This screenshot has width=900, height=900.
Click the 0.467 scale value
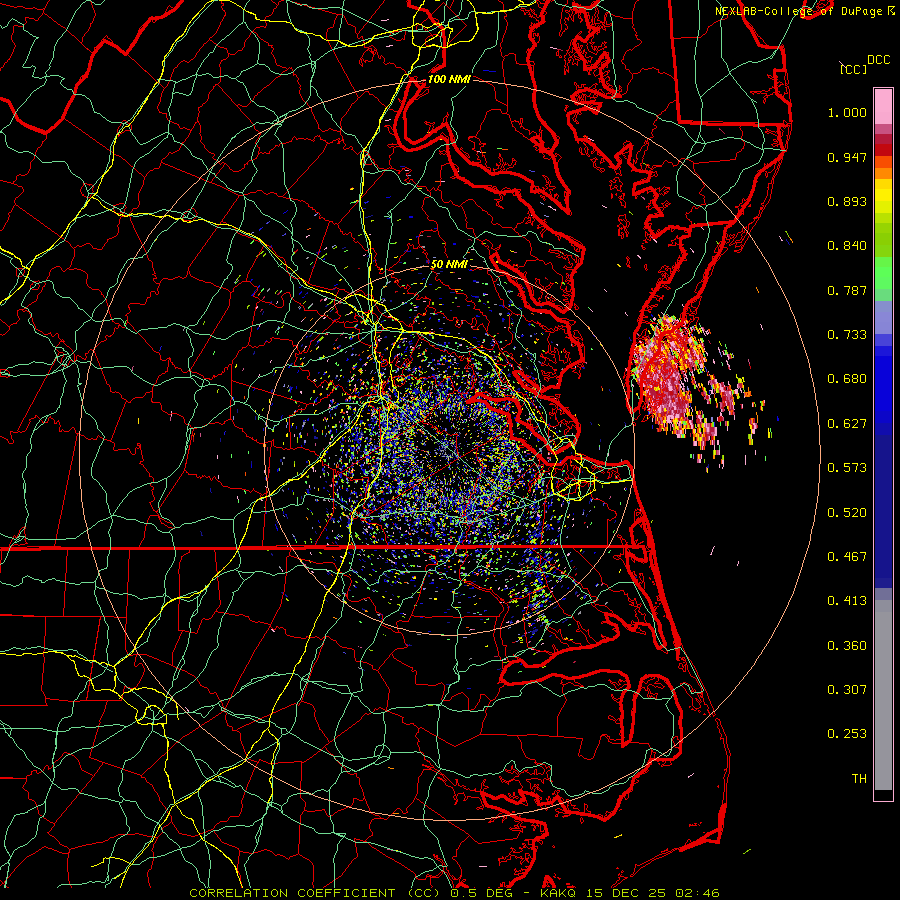tap(847, 557)
